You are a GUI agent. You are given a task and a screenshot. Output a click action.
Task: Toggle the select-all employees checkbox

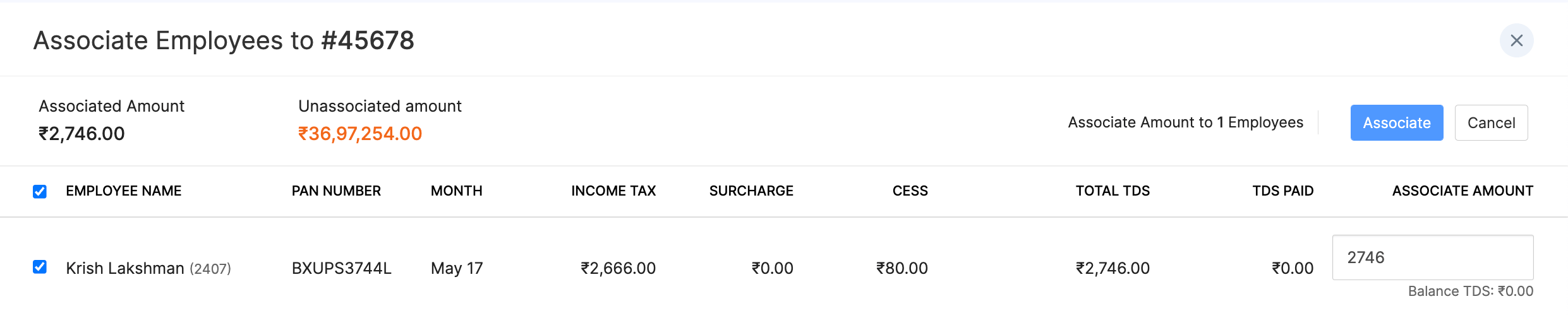[x=40, y=191]
